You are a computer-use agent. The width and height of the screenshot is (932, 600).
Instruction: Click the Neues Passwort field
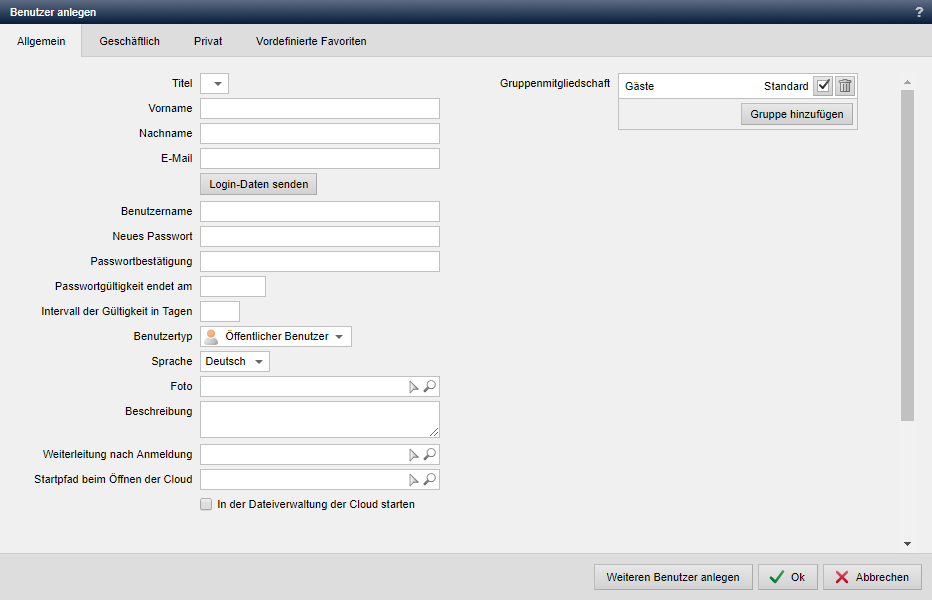(x=320, y=237)
